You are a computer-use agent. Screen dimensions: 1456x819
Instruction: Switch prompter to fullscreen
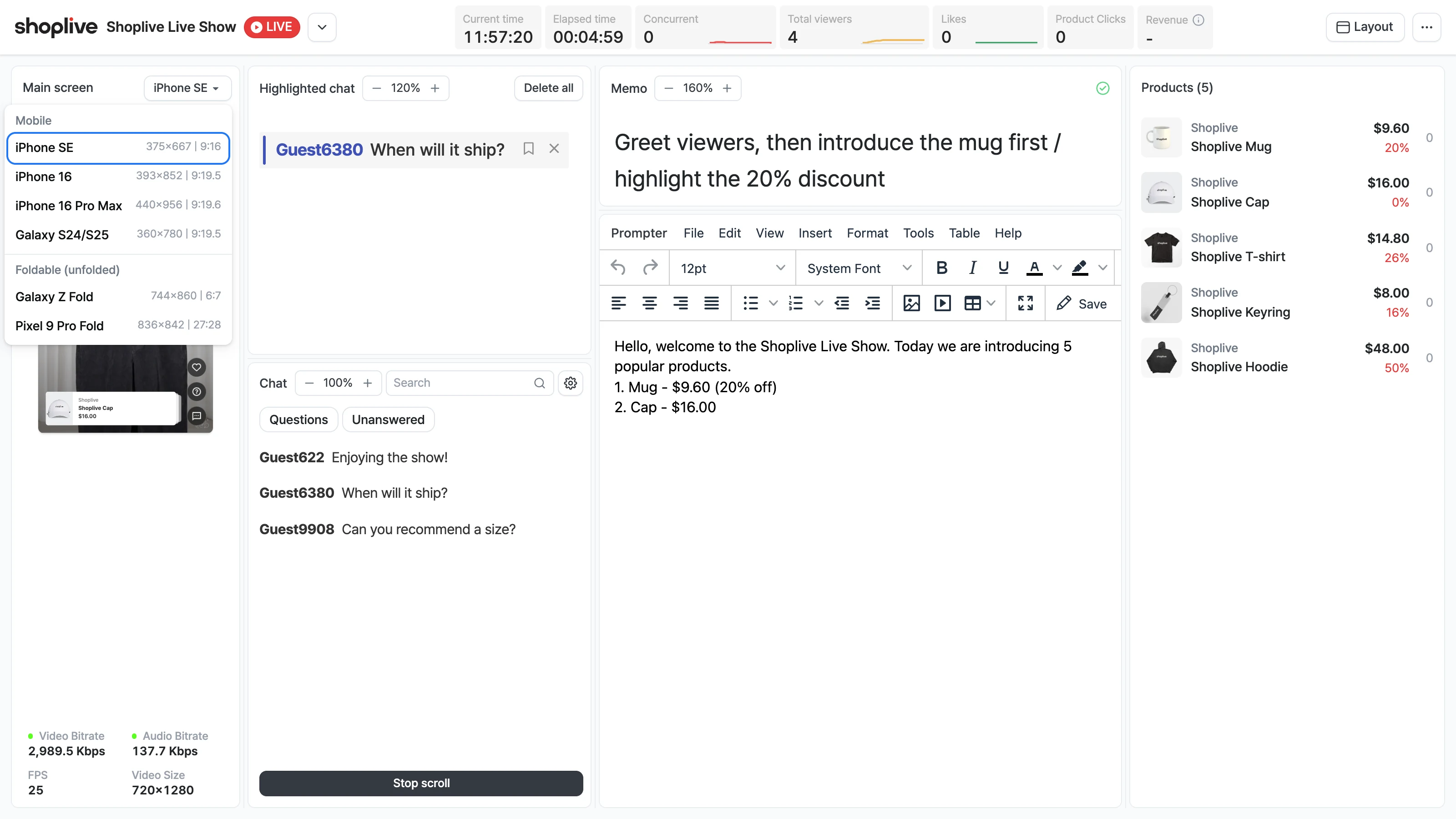pyautogui.click(x=1025, y=303)
